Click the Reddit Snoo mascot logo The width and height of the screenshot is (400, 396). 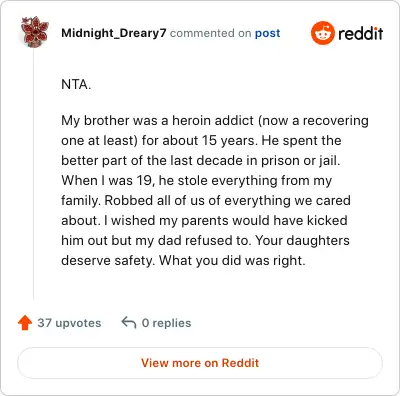click(323, 33)
